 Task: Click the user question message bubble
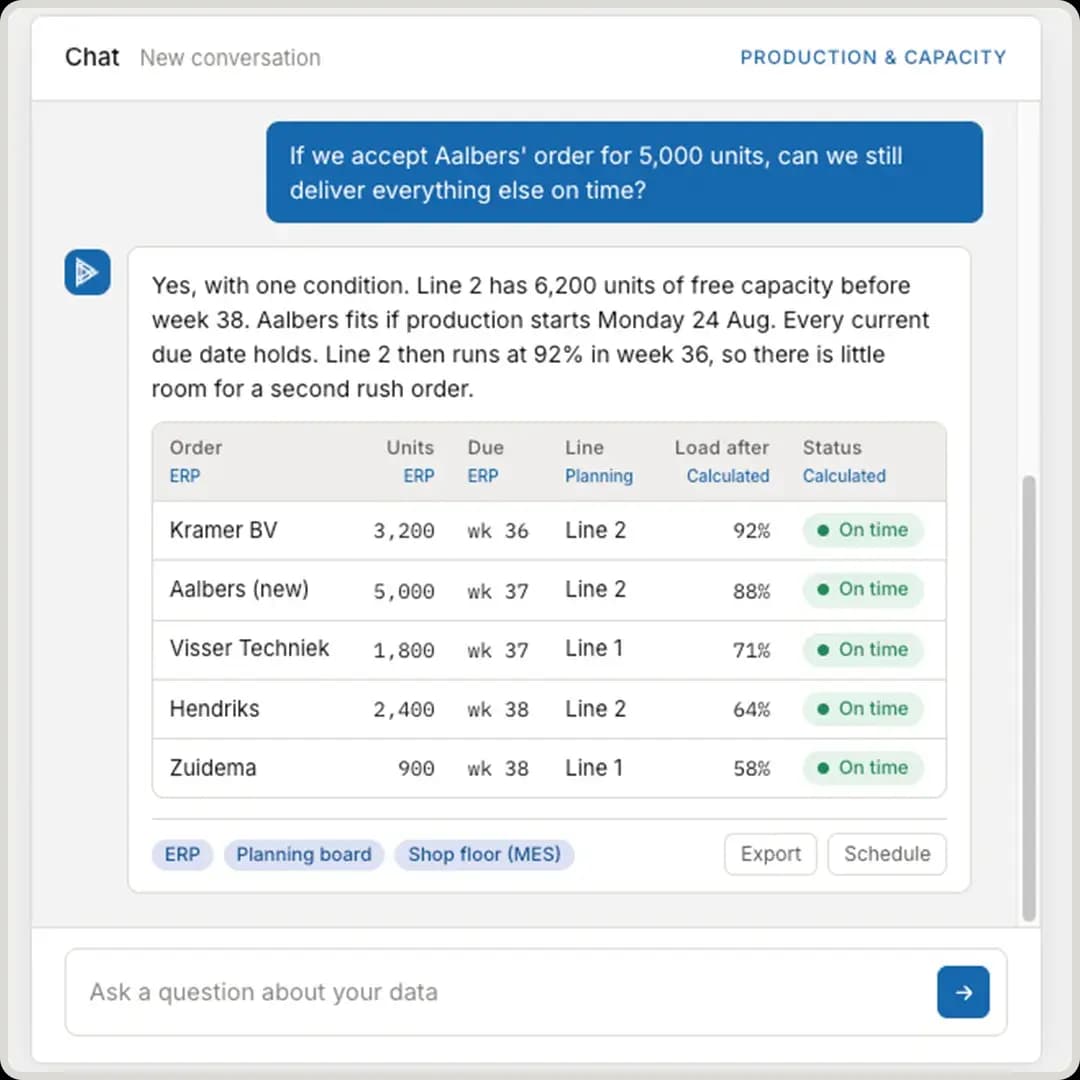pyautogui.click(x=624, y=172)
